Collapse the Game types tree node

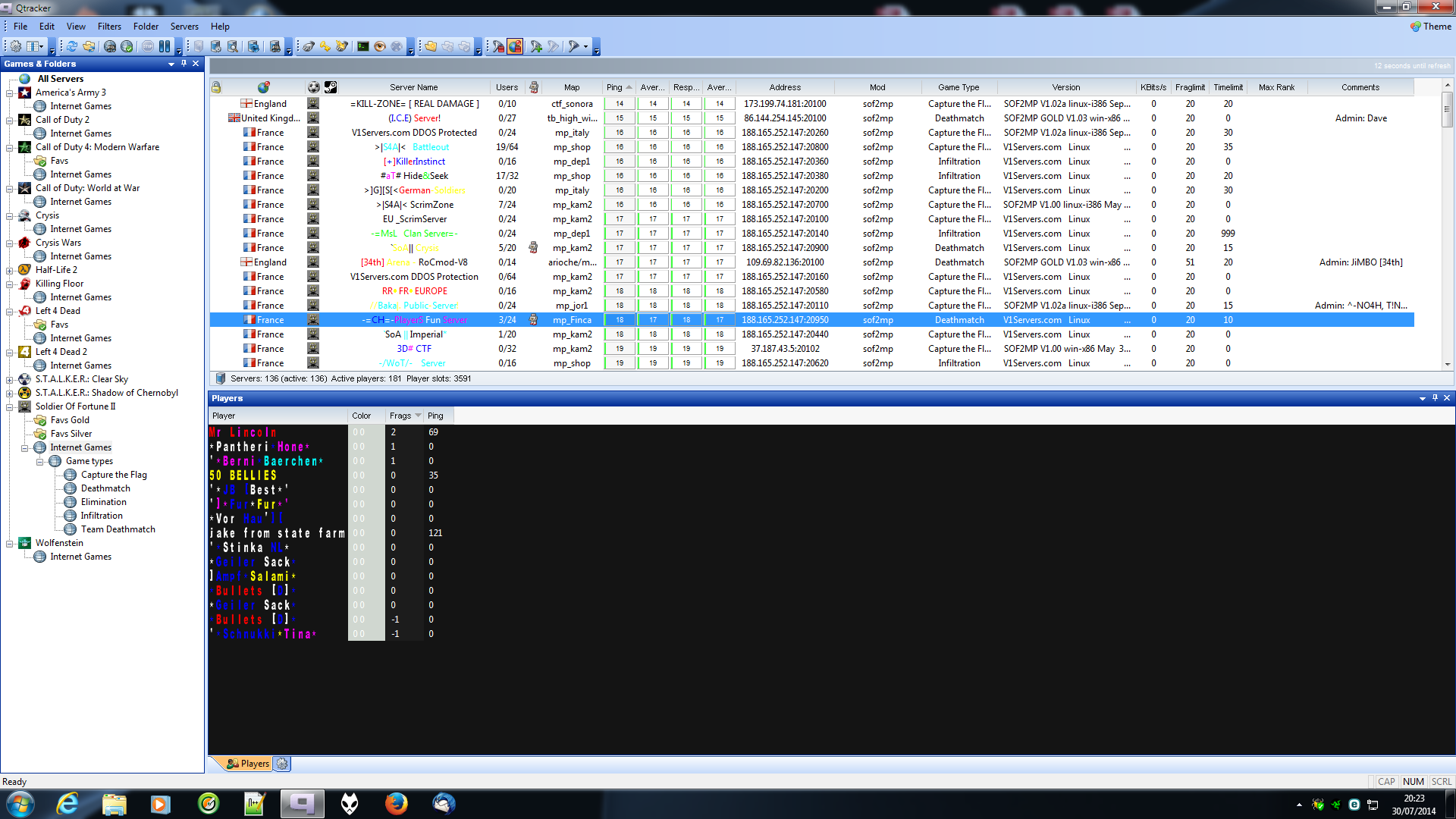coord(39,461)
